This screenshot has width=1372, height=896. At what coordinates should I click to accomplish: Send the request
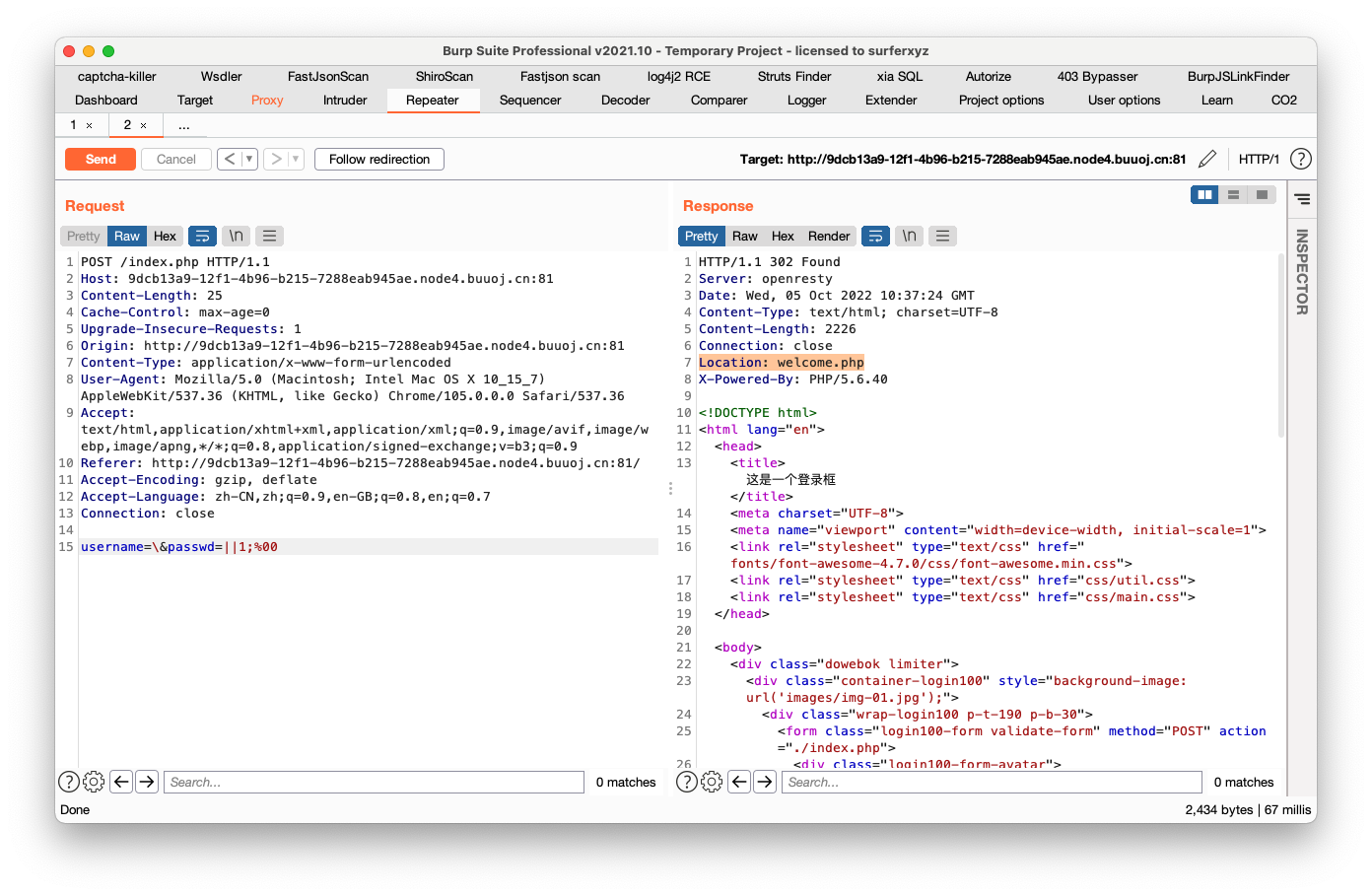click(x=101, y=159)
